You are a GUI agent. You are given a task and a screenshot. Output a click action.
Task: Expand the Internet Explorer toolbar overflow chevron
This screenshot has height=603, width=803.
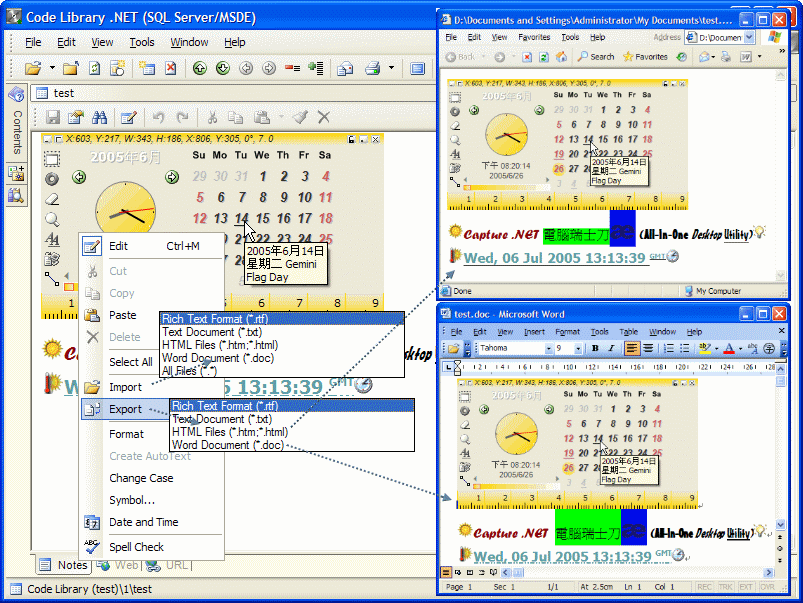782,51
